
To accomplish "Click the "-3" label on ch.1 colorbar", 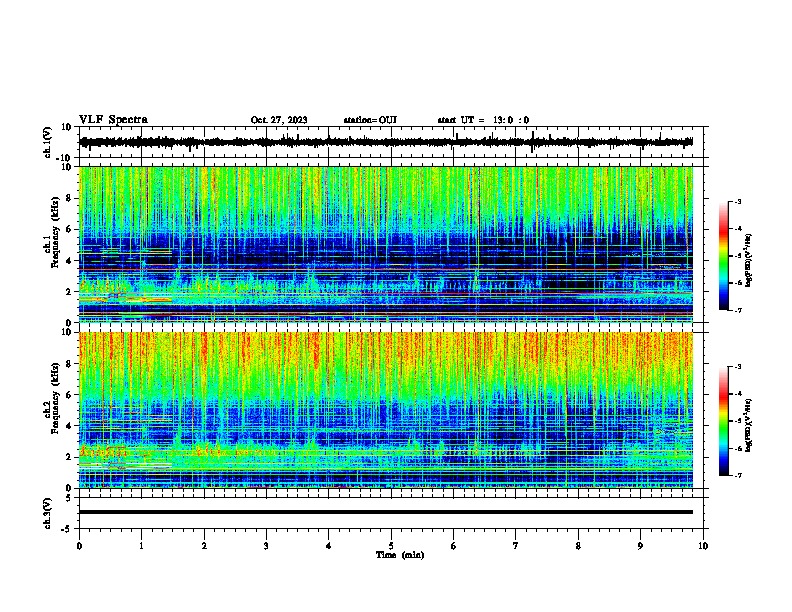I will pos(737,201).
